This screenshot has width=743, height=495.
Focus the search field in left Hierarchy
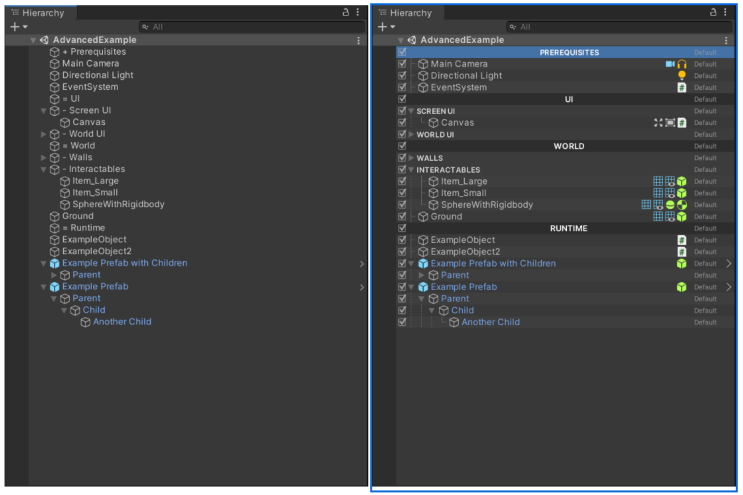point(252,27)
